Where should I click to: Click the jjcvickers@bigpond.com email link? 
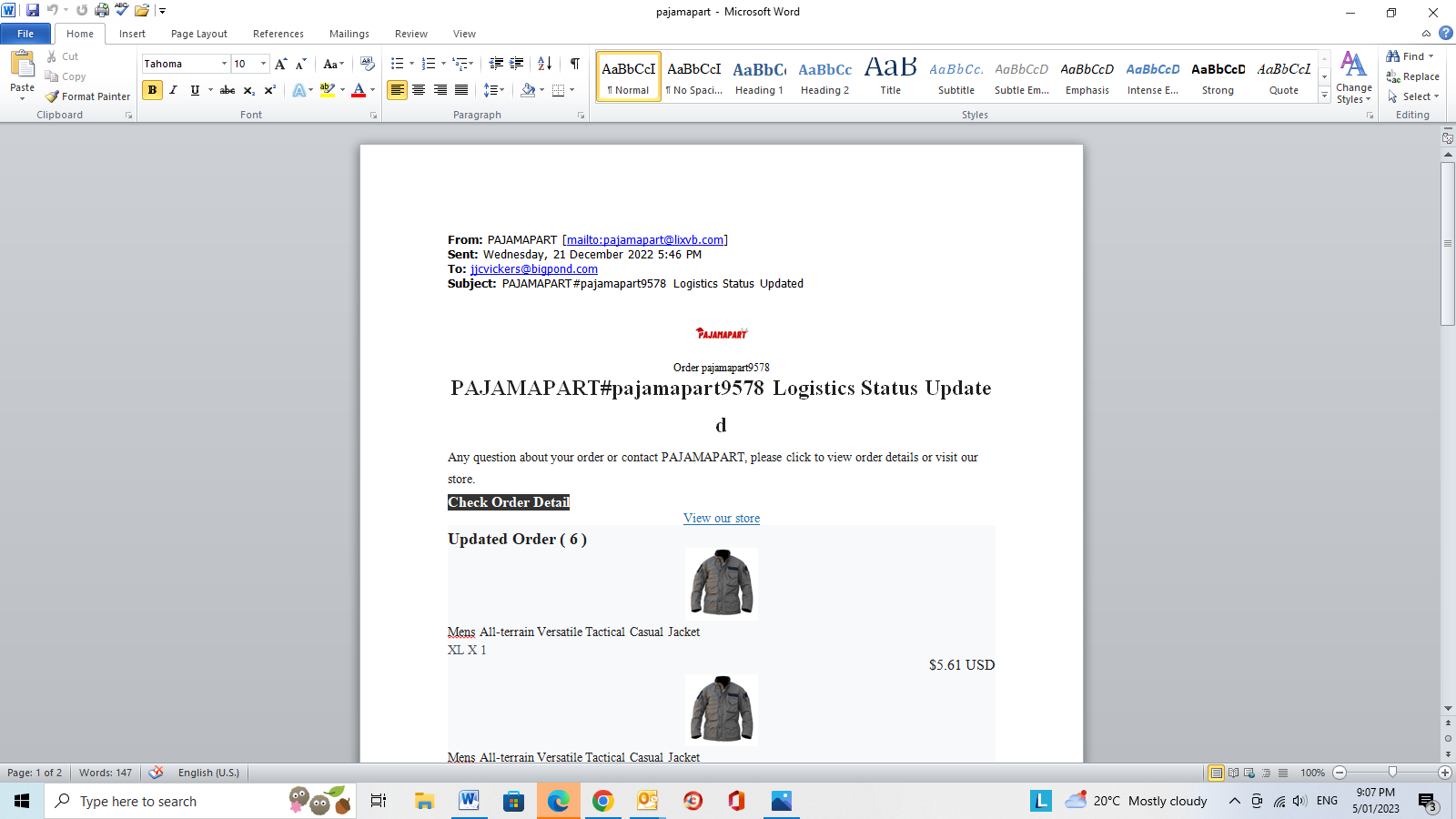point(534,269)
